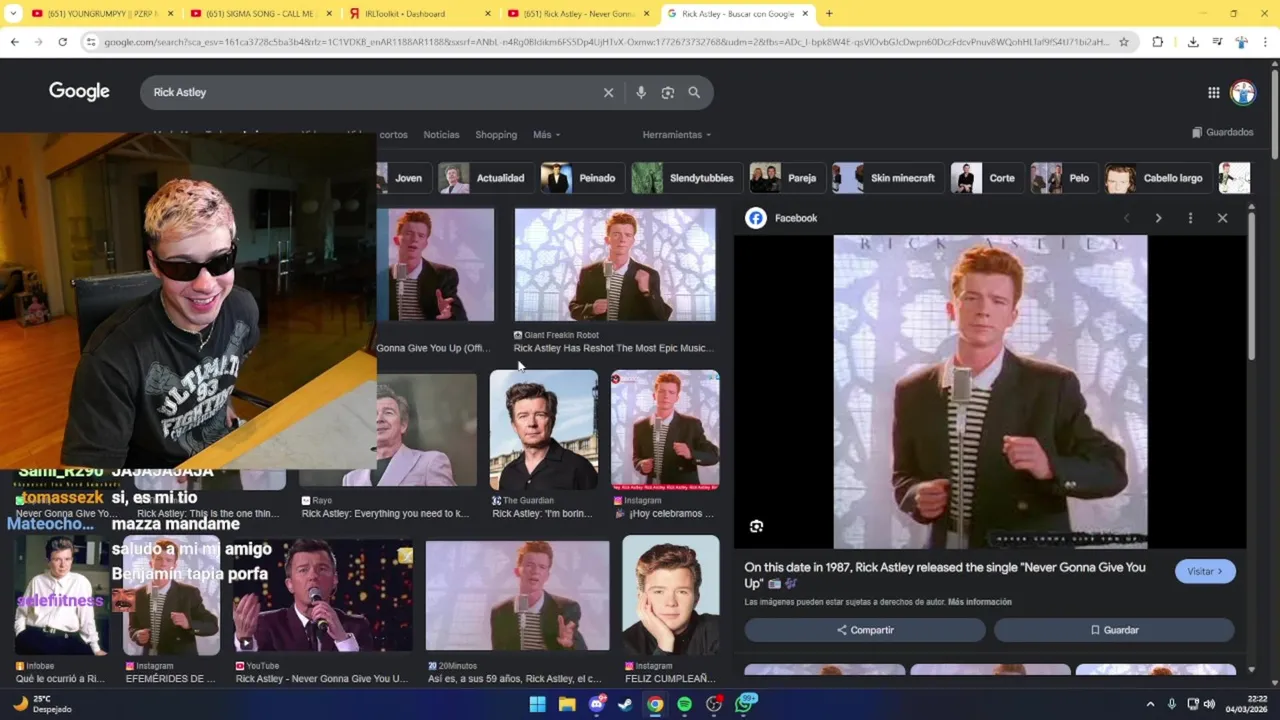Go back in Chrome
The width and height of the screenshot is (1280, 720).
[14, 42]
